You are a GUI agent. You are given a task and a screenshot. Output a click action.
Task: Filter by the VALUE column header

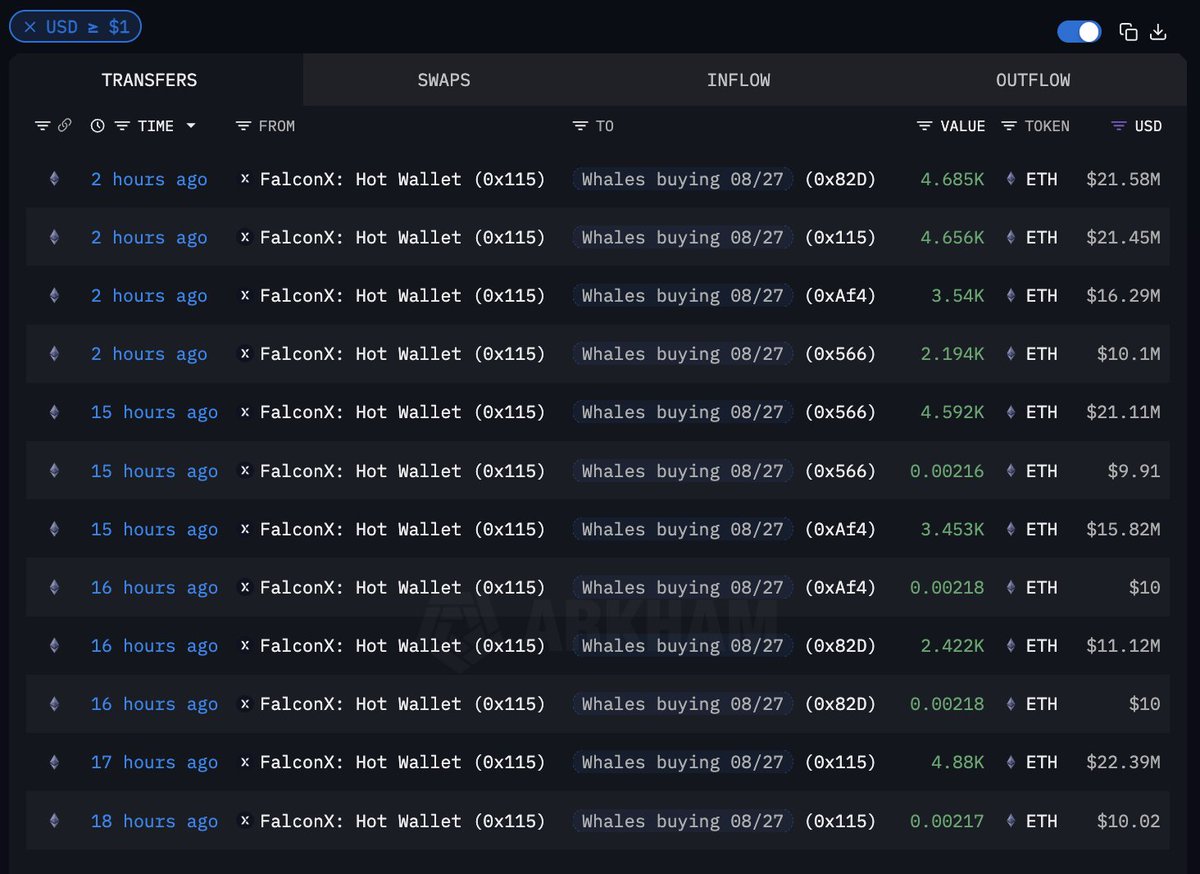point(951,126)
